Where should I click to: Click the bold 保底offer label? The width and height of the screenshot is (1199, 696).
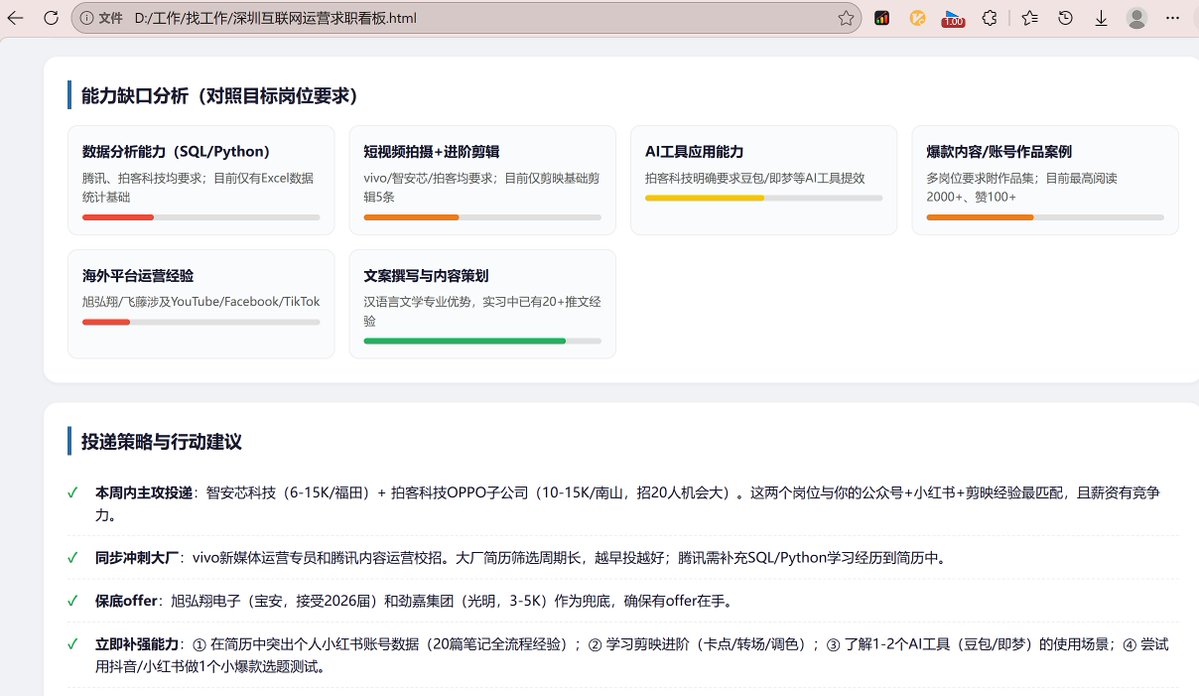coord(126,601)
